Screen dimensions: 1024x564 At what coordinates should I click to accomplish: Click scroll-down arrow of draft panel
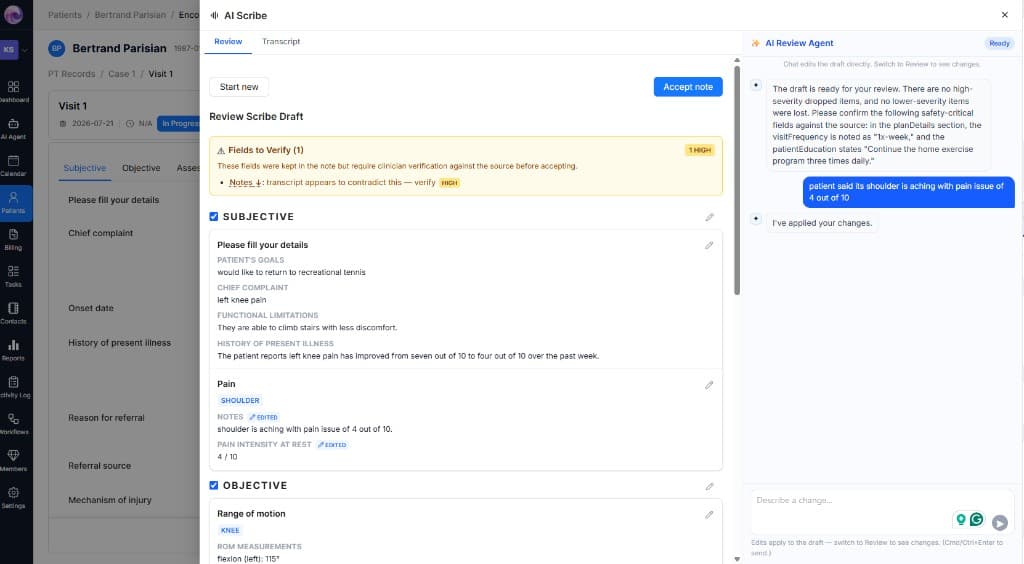[737, 559]
